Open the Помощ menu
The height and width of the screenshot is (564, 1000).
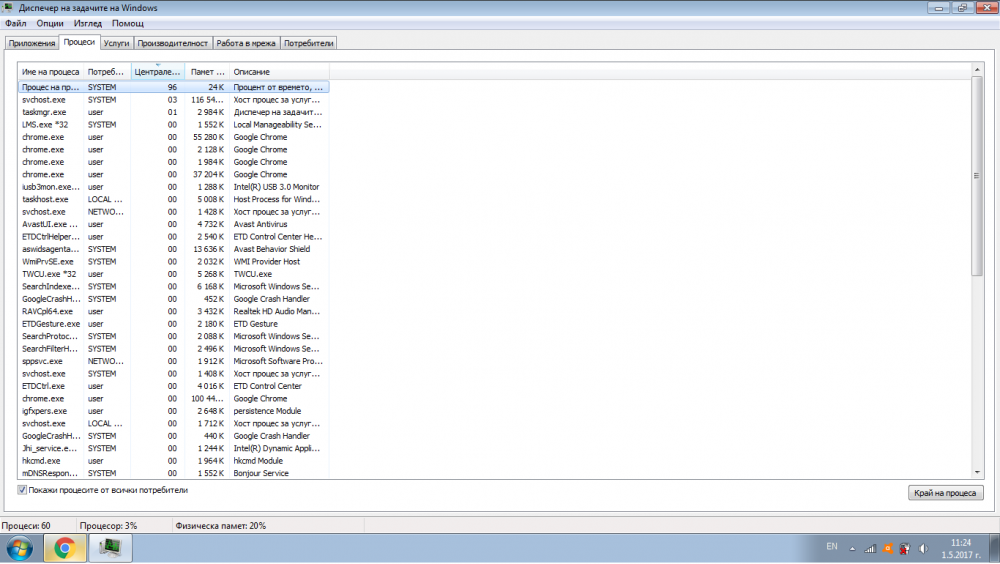click(128, 24)
